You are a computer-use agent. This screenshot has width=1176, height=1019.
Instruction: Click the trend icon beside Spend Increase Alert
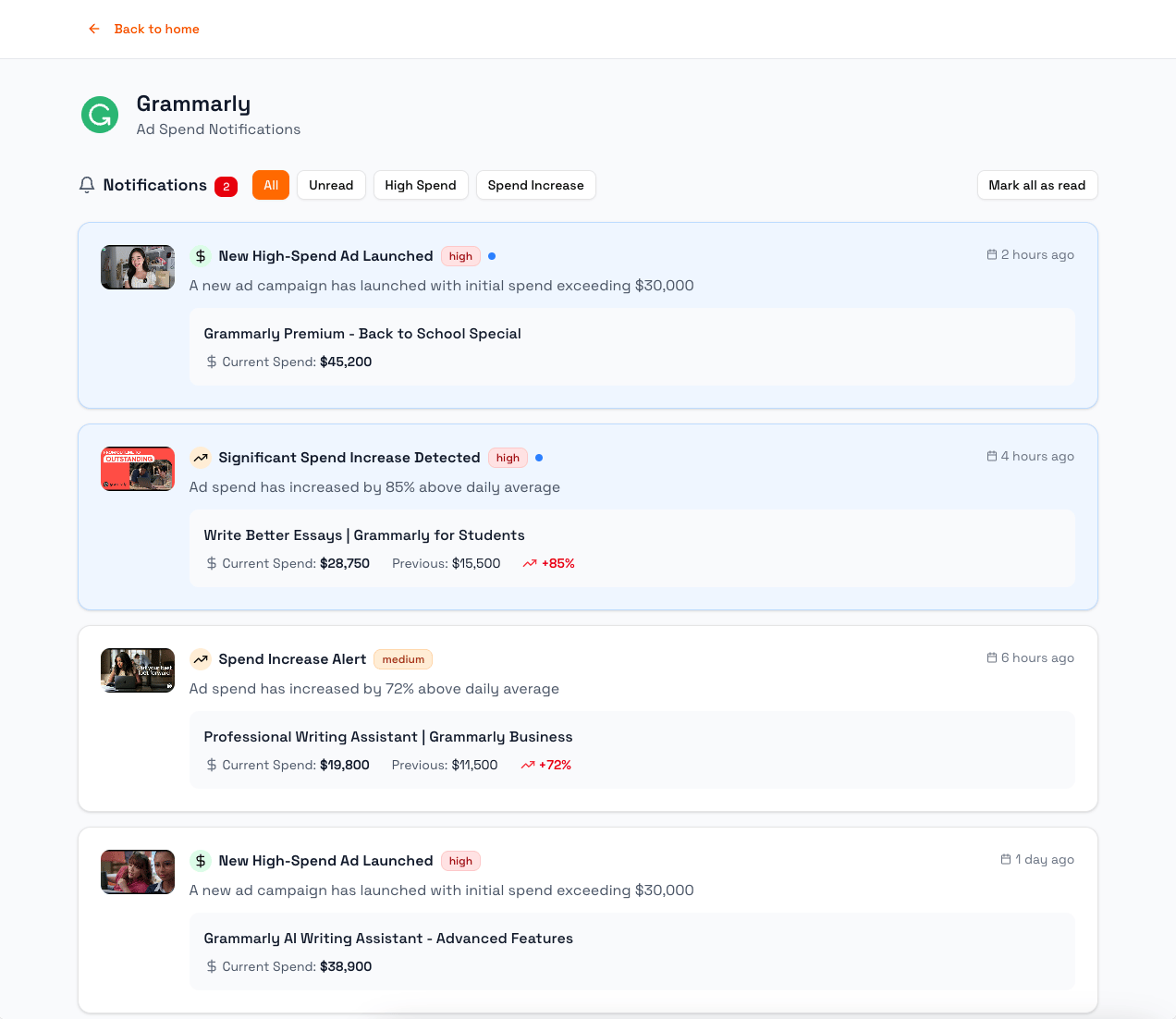pyautogui.click(x=201, y=659)
